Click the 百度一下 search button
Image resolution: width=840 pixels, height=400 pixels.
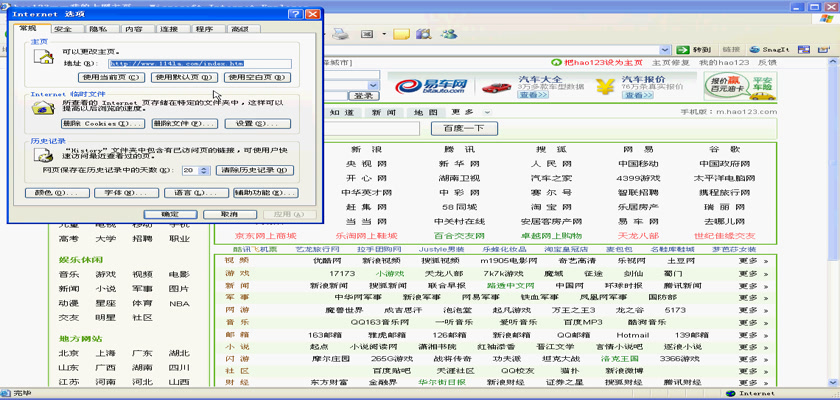click(464, 129)
